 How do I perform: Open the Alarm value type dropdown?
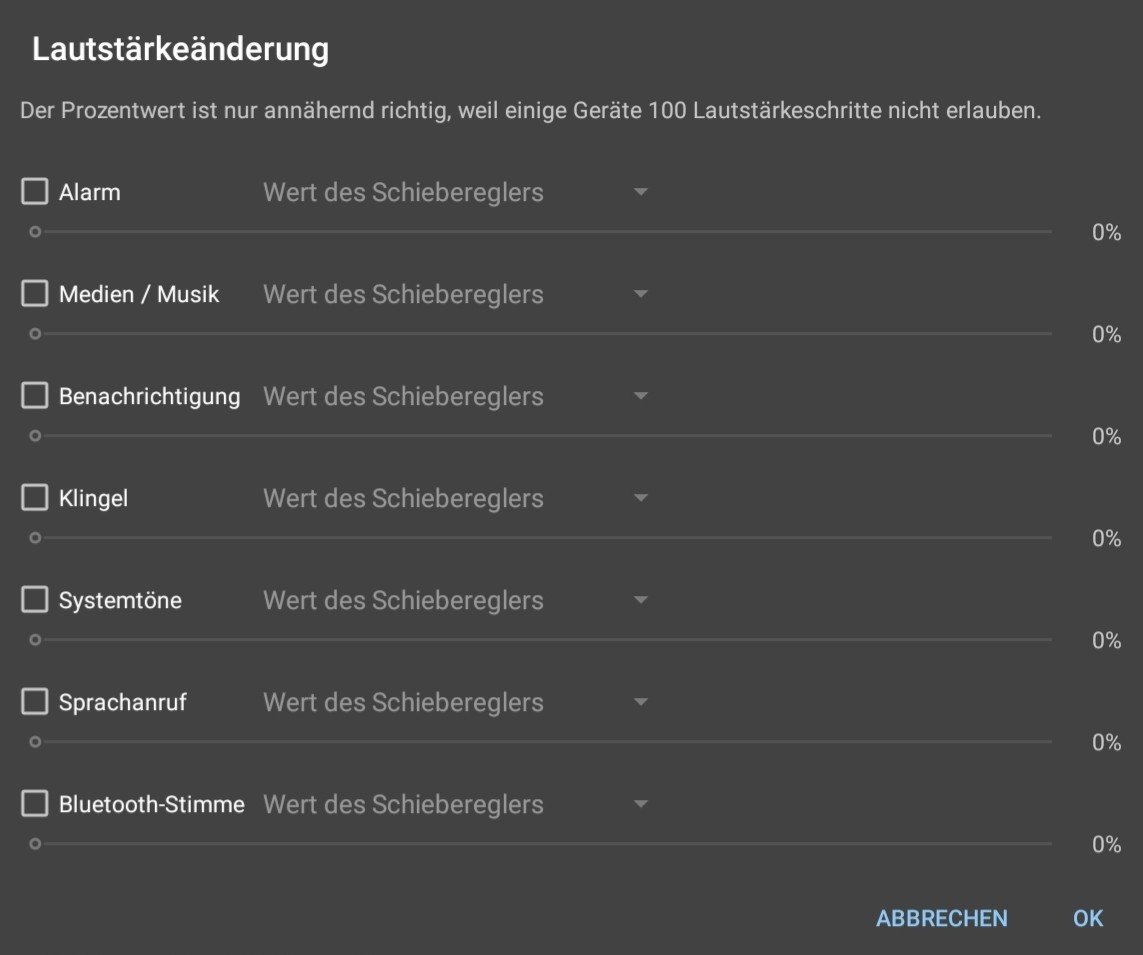[x=456, y=192]
